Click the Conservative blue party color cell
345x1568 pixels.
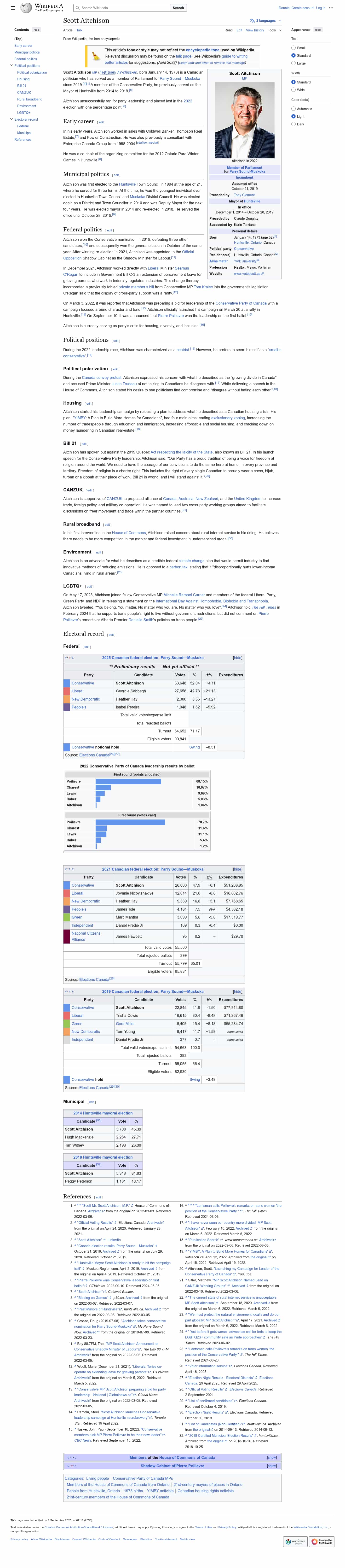(66, 683)
